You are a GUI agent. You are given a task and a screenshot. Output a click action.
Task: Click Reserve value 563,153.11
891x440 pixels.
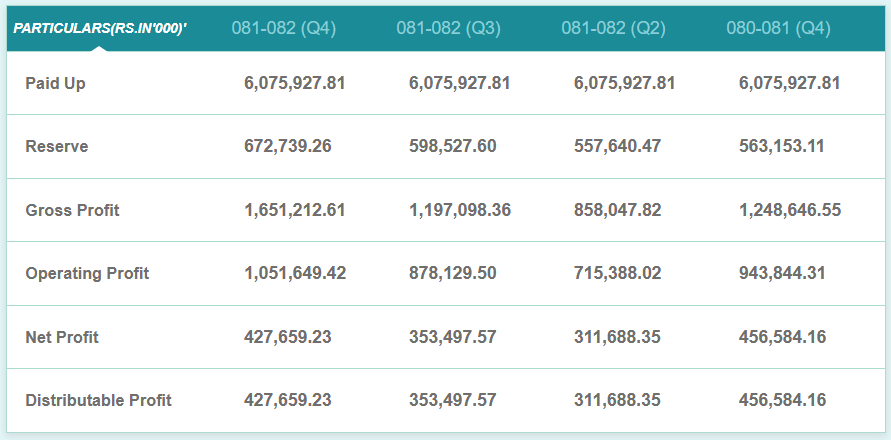click(782, 146)
